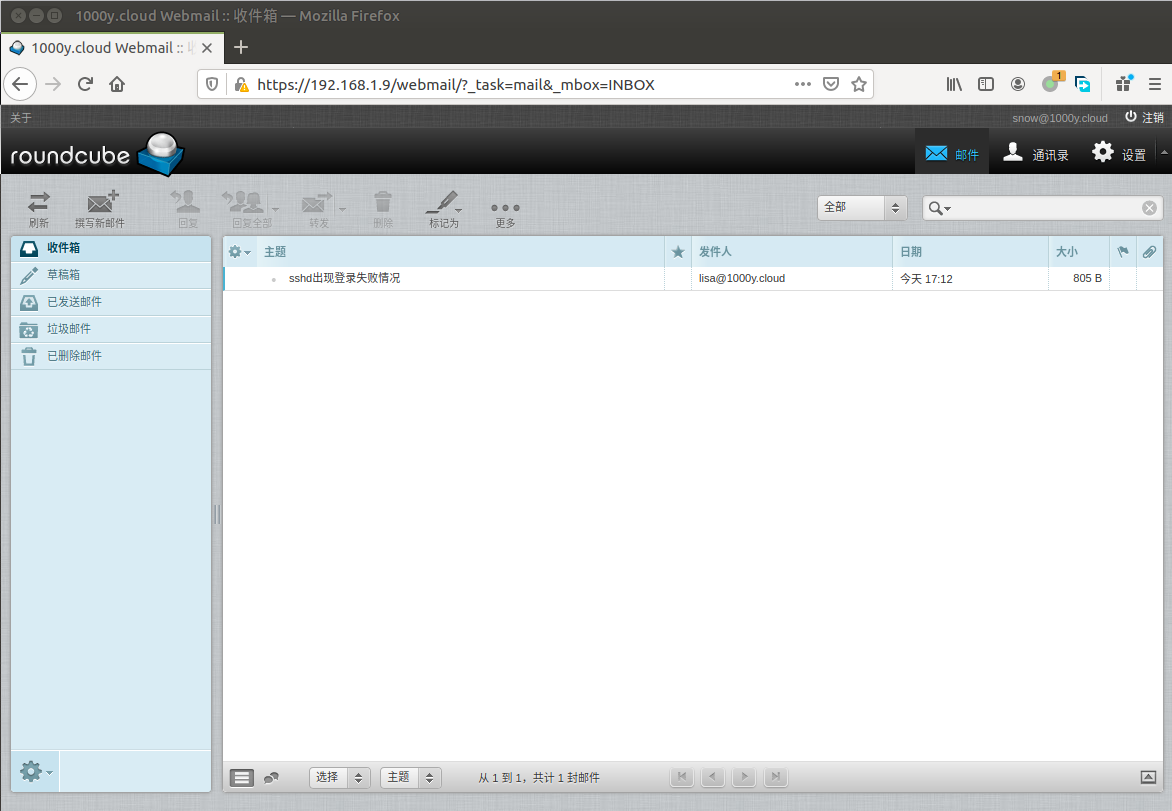Open the Settings page
The width and height of the screenshot is (1172, 811).
pos(1119,154)
